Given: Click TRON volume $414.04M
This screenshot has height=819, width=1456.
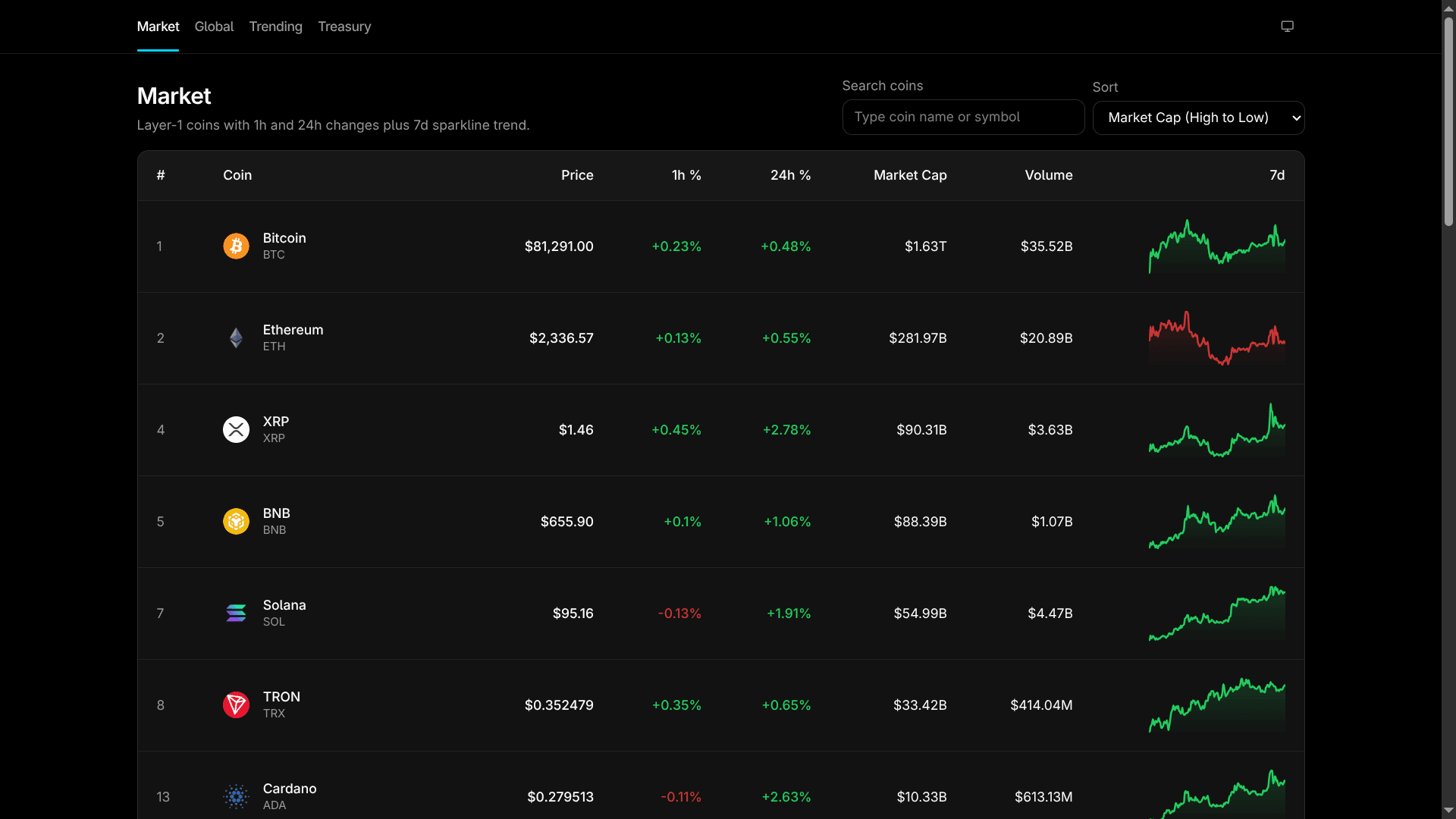Looking at the screenshot, I should point(1041,705).
